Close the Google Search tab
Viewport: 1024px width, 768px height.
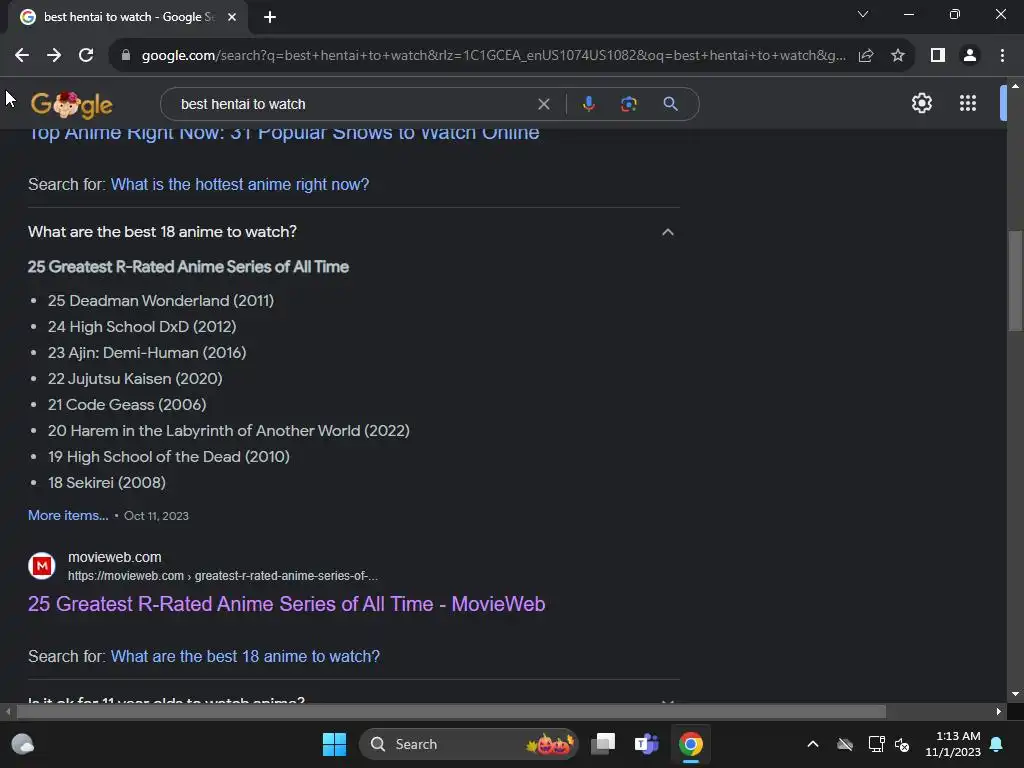coord(232,17)
